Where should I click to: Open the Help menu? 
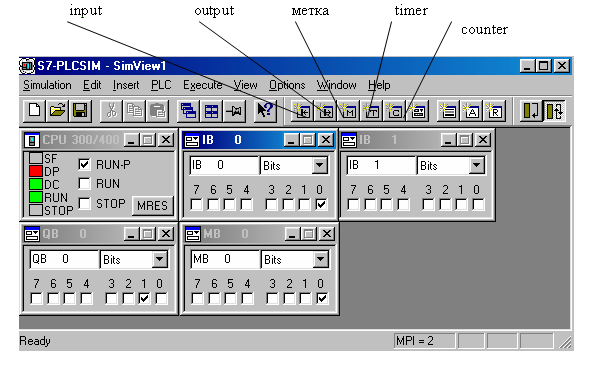coord(379,85)
